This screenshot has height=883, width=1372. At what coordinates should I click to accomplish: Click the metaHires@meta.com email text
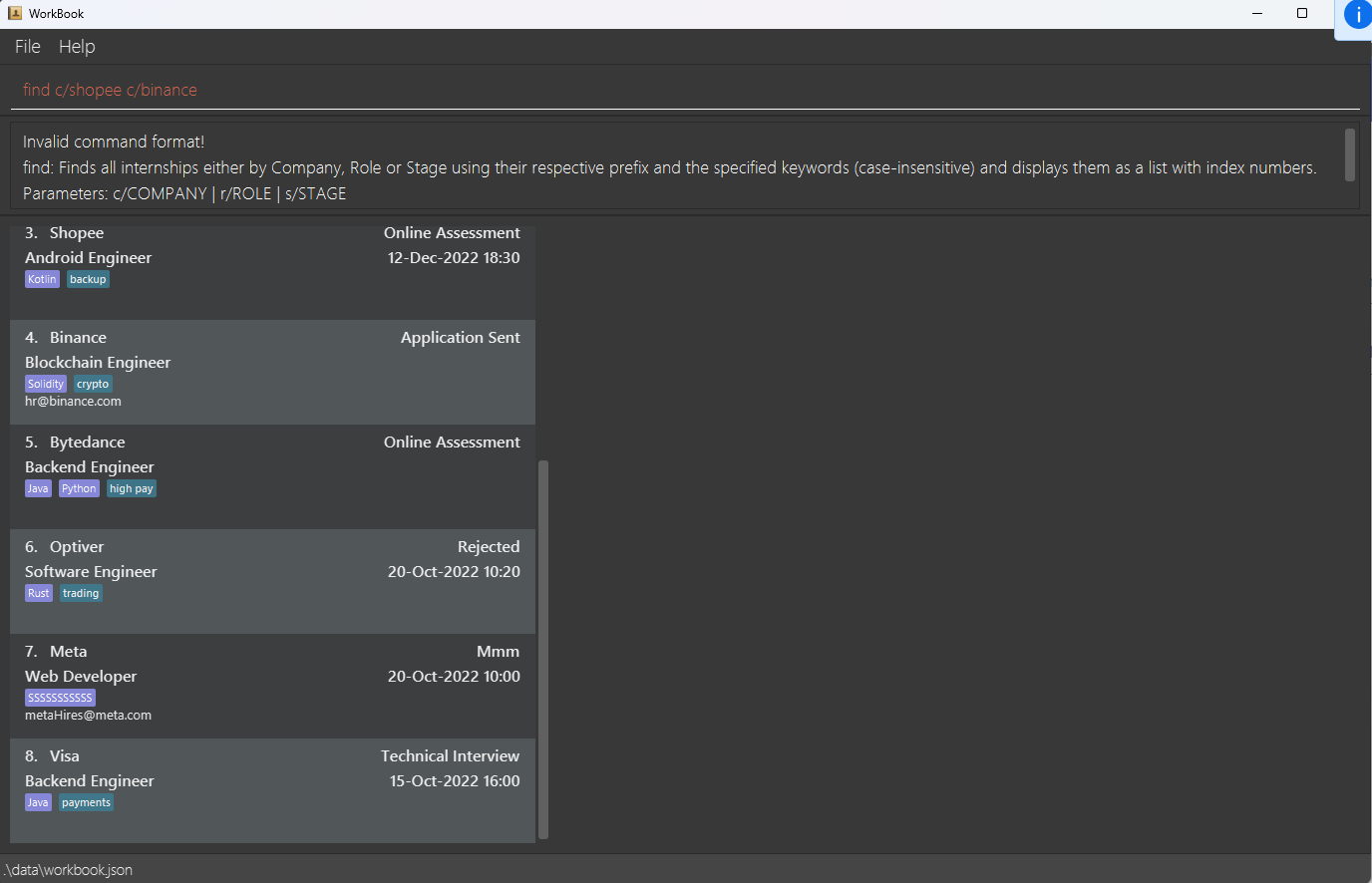pyautogui.click(x=88, y=716)
